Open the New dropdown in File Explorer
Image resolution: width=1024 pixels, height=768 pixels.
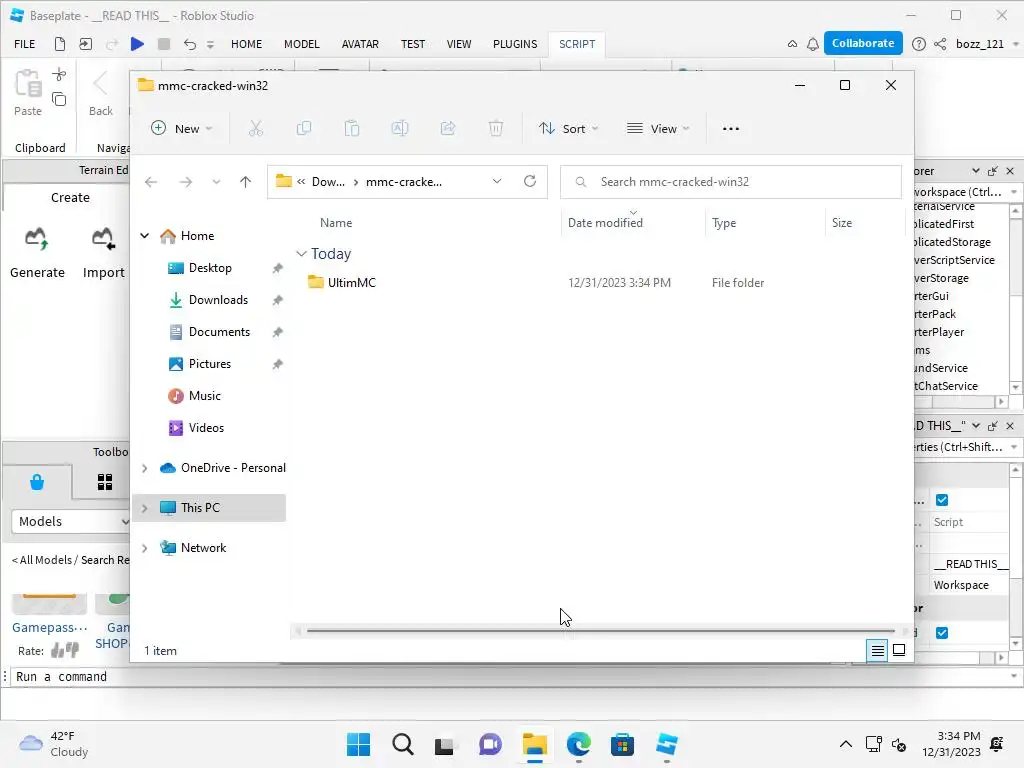click(182, 129)
